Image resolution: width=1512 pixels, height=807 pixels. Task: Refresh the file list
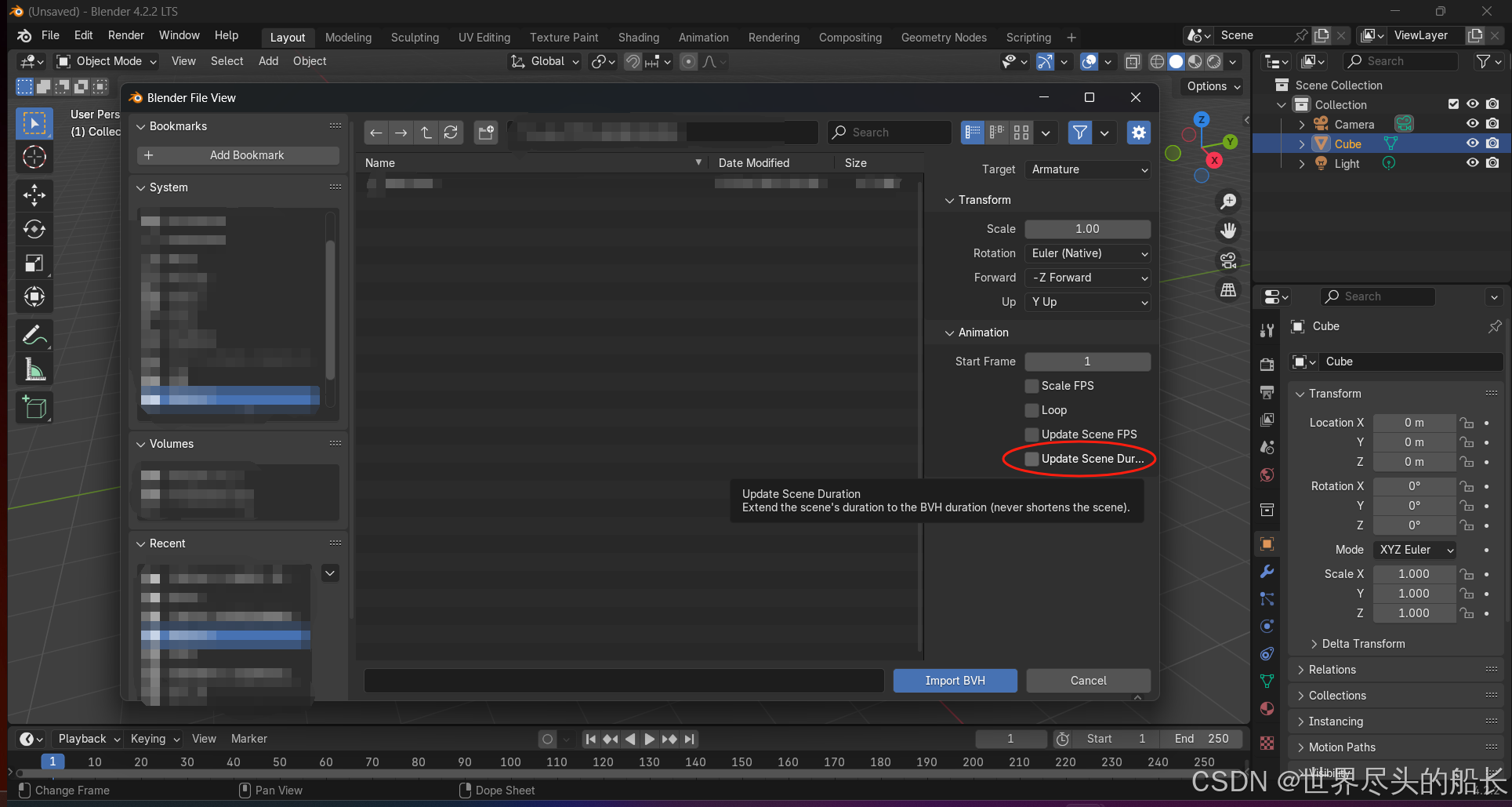[451, 133]
